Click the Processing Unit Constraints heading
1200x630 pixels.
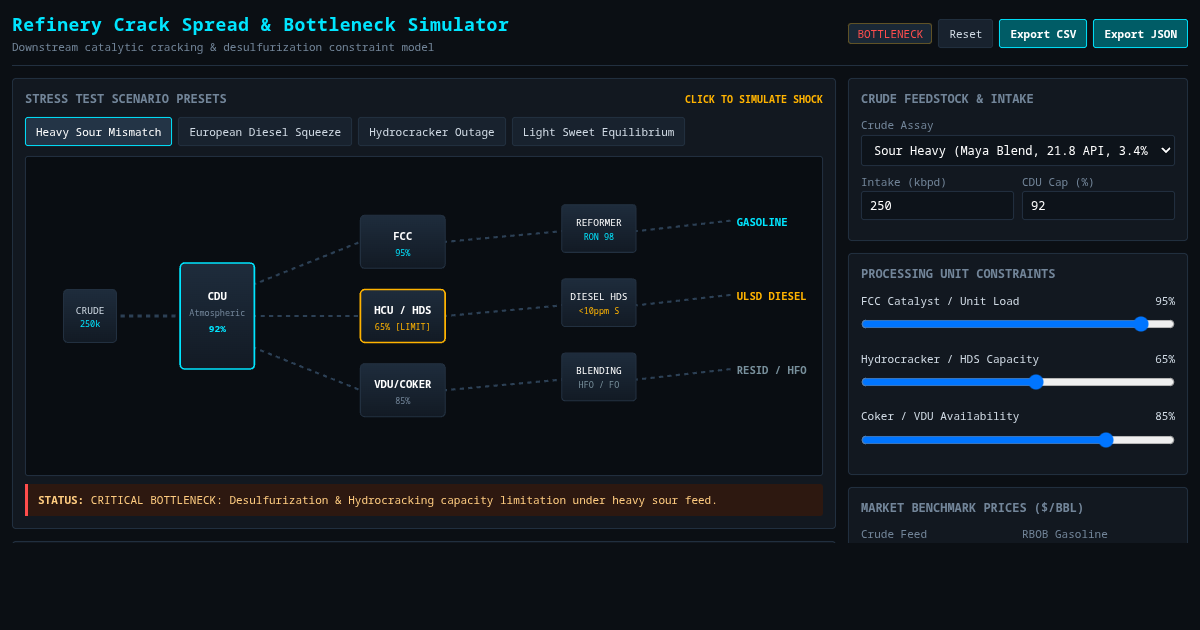pyautogui.click(x=958, y=274)
